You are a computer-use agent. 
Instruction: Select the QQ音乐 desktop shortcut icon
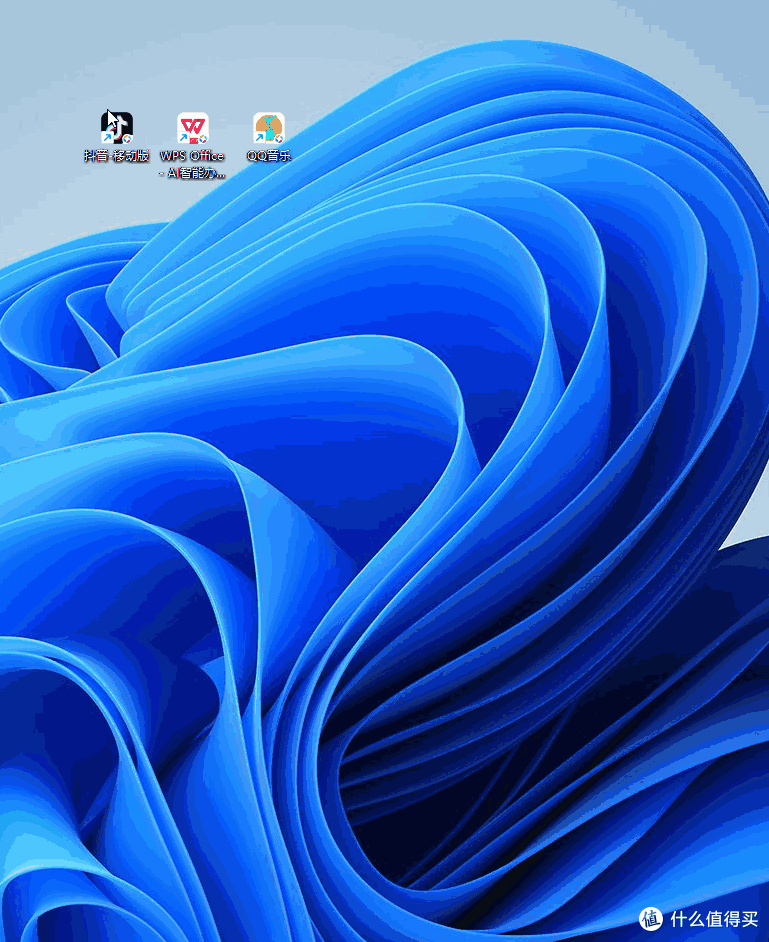(x=269, y=128)
